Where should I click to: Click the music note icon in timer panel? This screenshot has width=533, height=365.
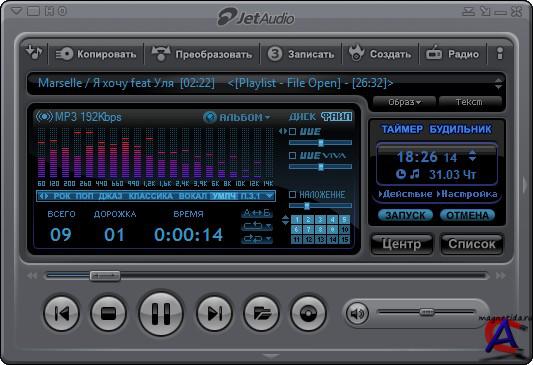click(x=414, y=174)
